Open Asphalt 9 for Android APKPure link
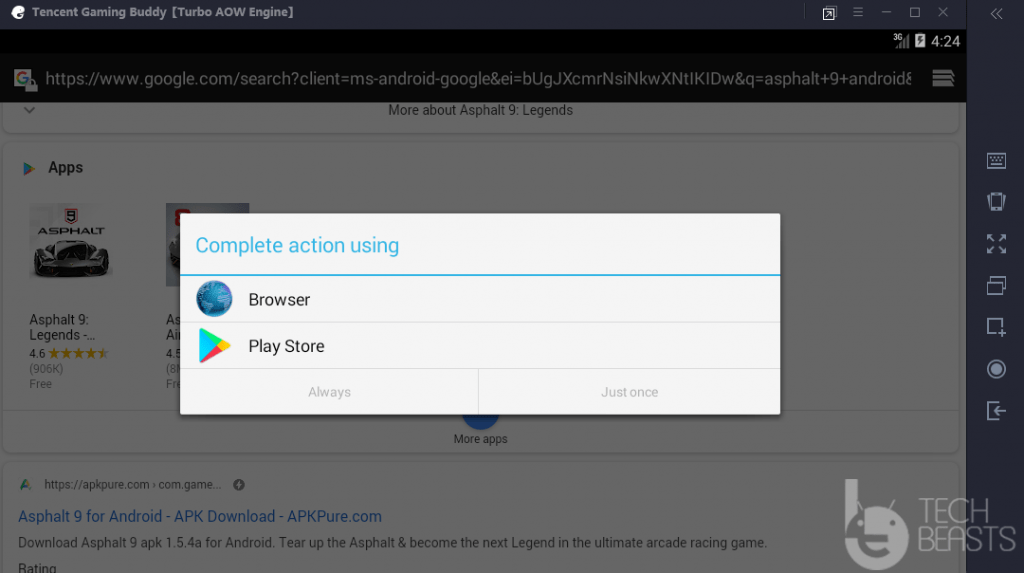The width and height of the screenshot is (1024, 573). [200, 516]
